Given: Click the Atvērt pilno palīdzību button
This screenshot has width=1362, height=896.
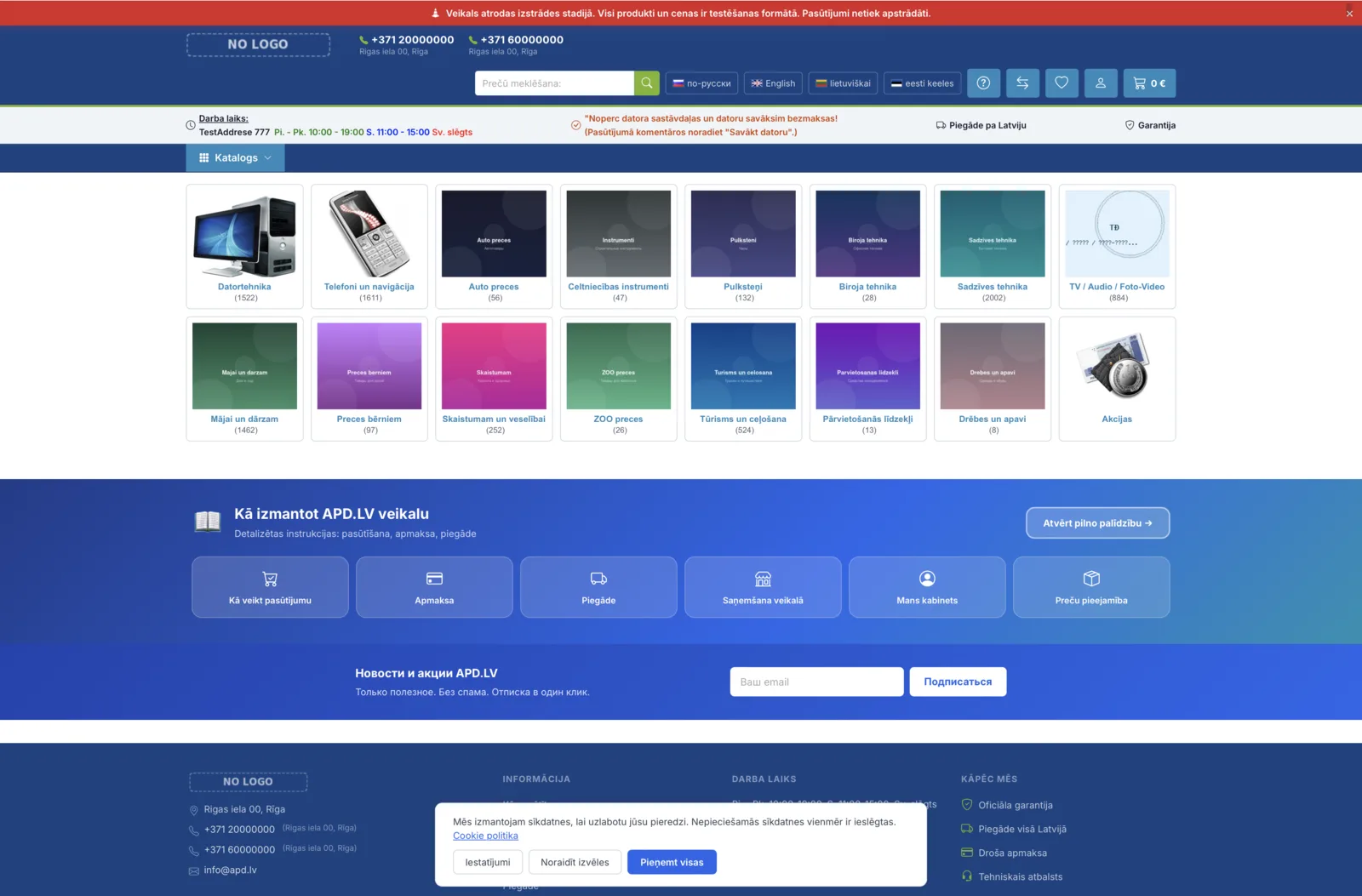Looking at the screenshot, I should click(1097, 523).
